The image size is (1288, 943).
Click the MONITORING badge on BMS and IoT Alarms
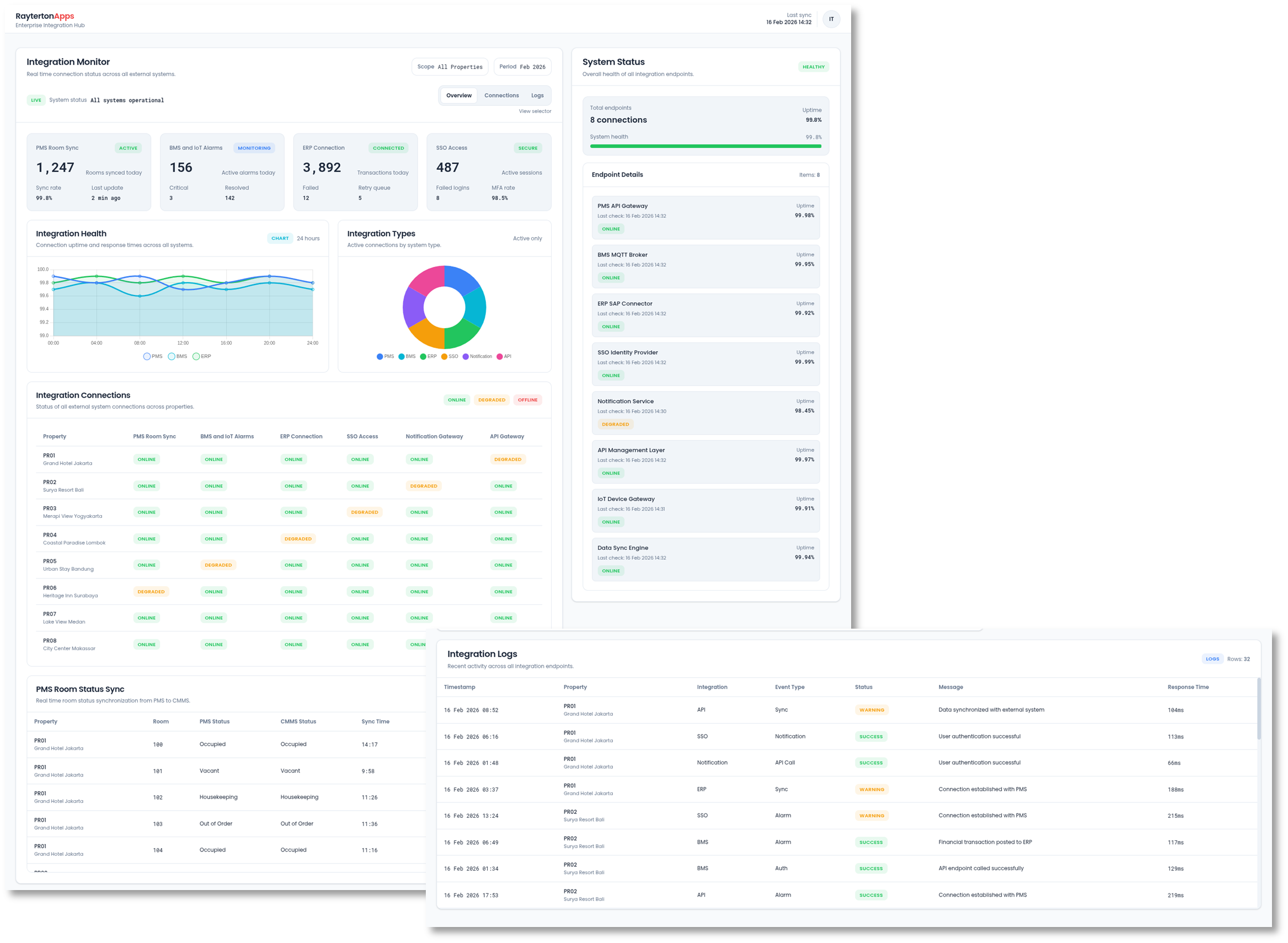tap(254, 148)
